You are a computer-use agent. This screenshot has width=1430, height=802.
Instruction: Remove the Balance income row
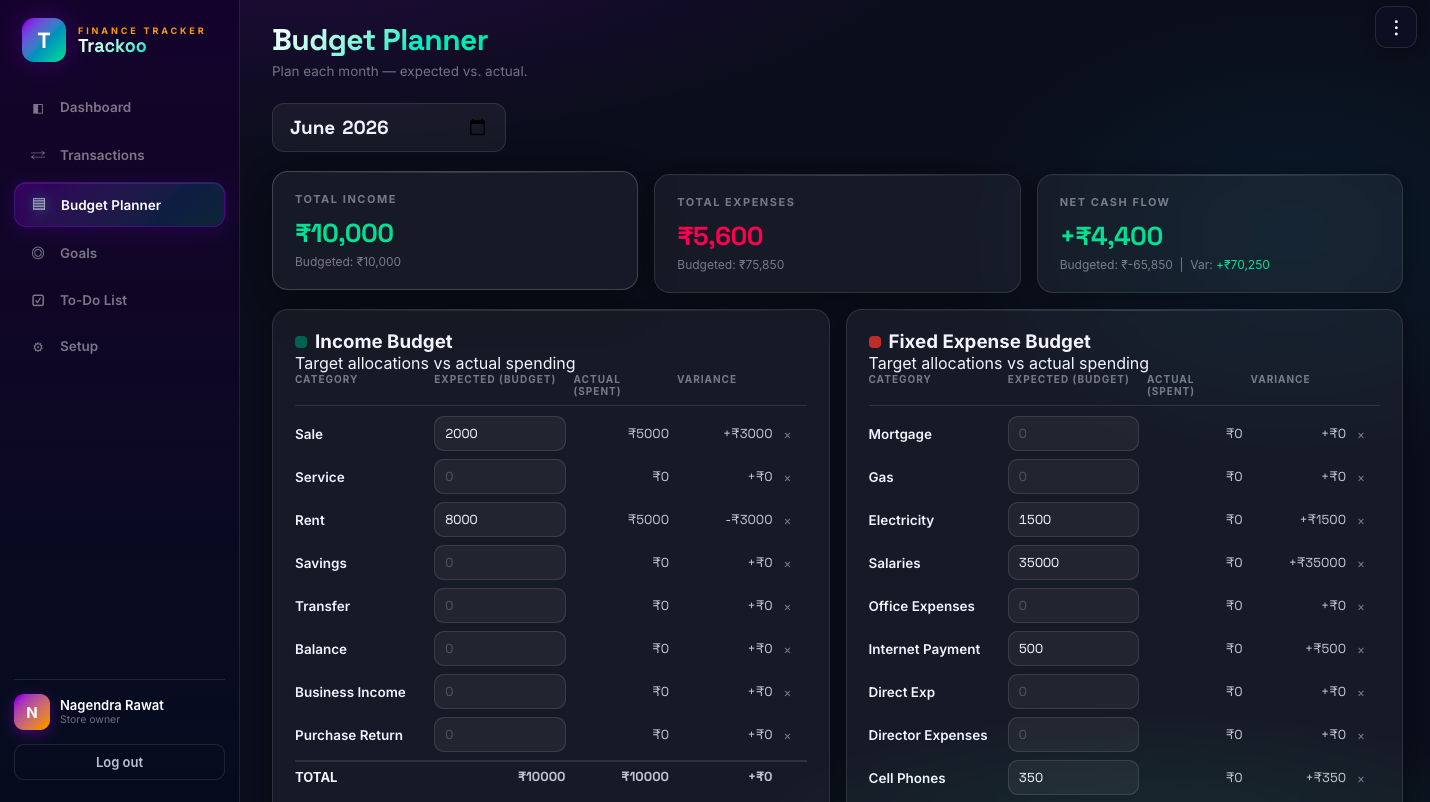[787, 650]
